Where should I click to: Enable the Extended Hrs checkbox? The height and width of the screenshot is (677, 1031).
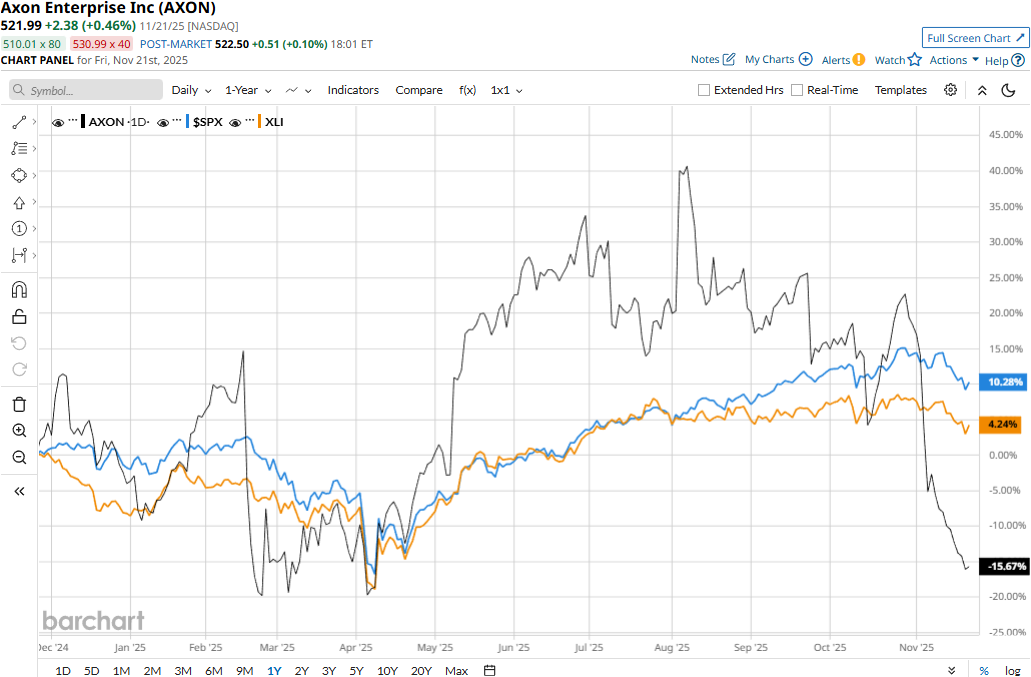[x=704, y=90]
